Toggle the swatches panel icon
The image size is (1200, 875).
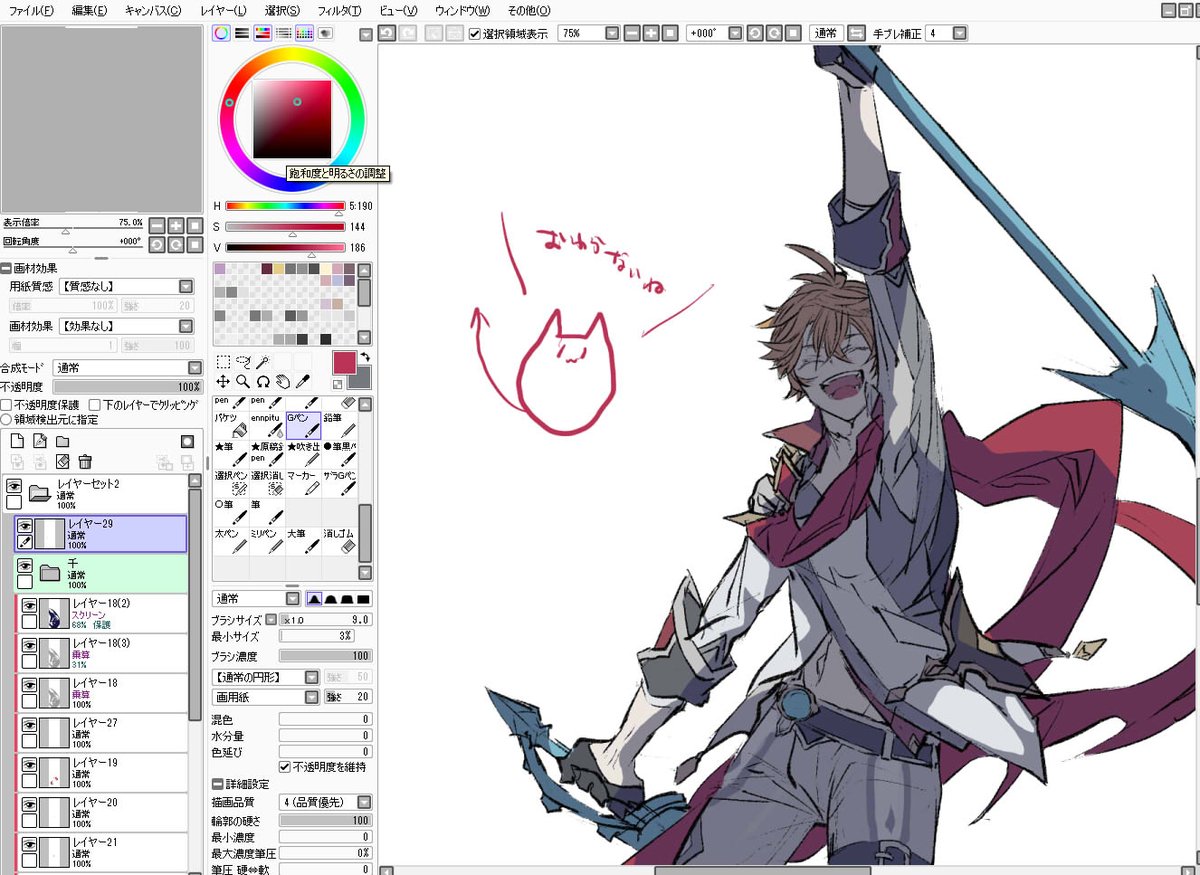point(305,33)
